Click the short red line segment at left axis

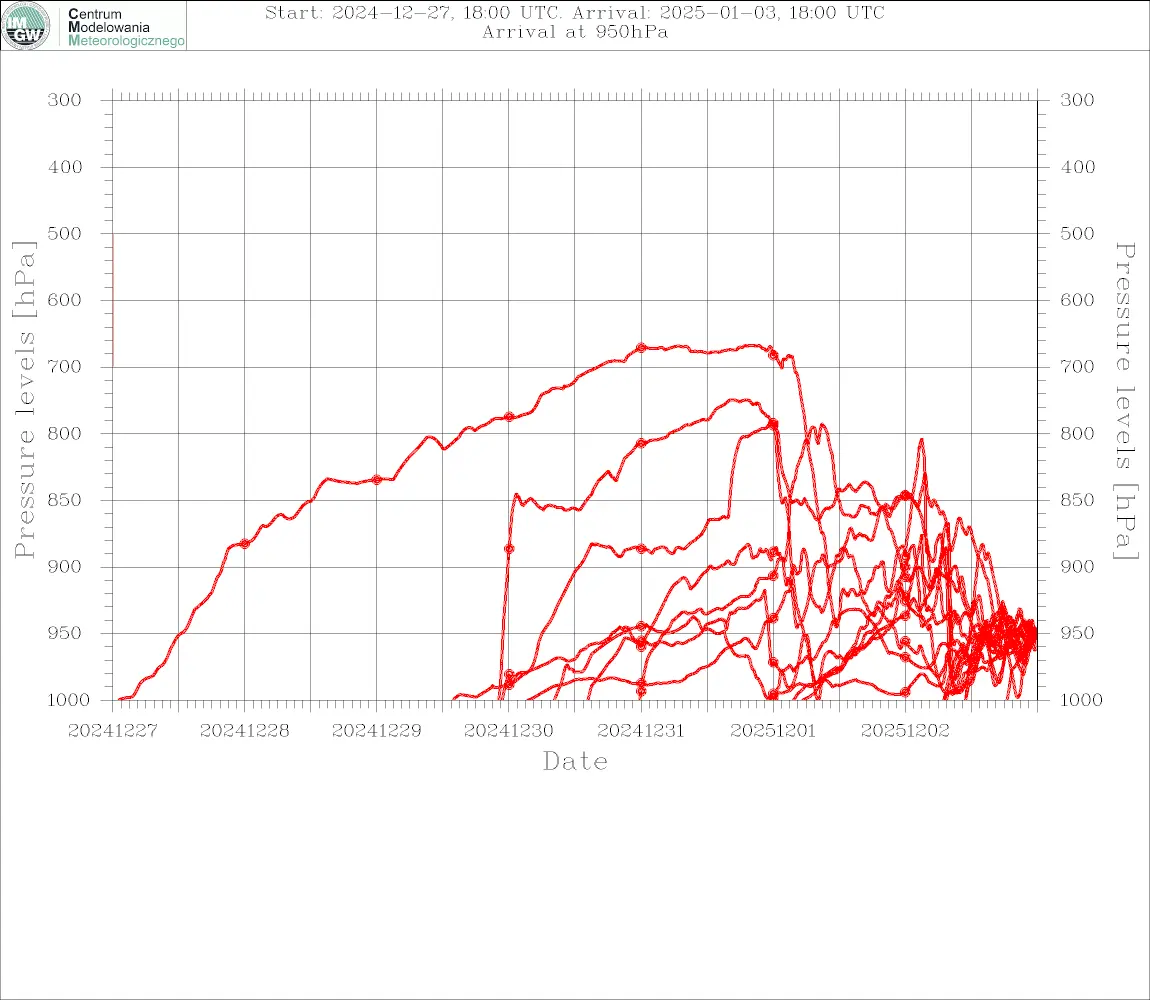click(x=113, y=300)
